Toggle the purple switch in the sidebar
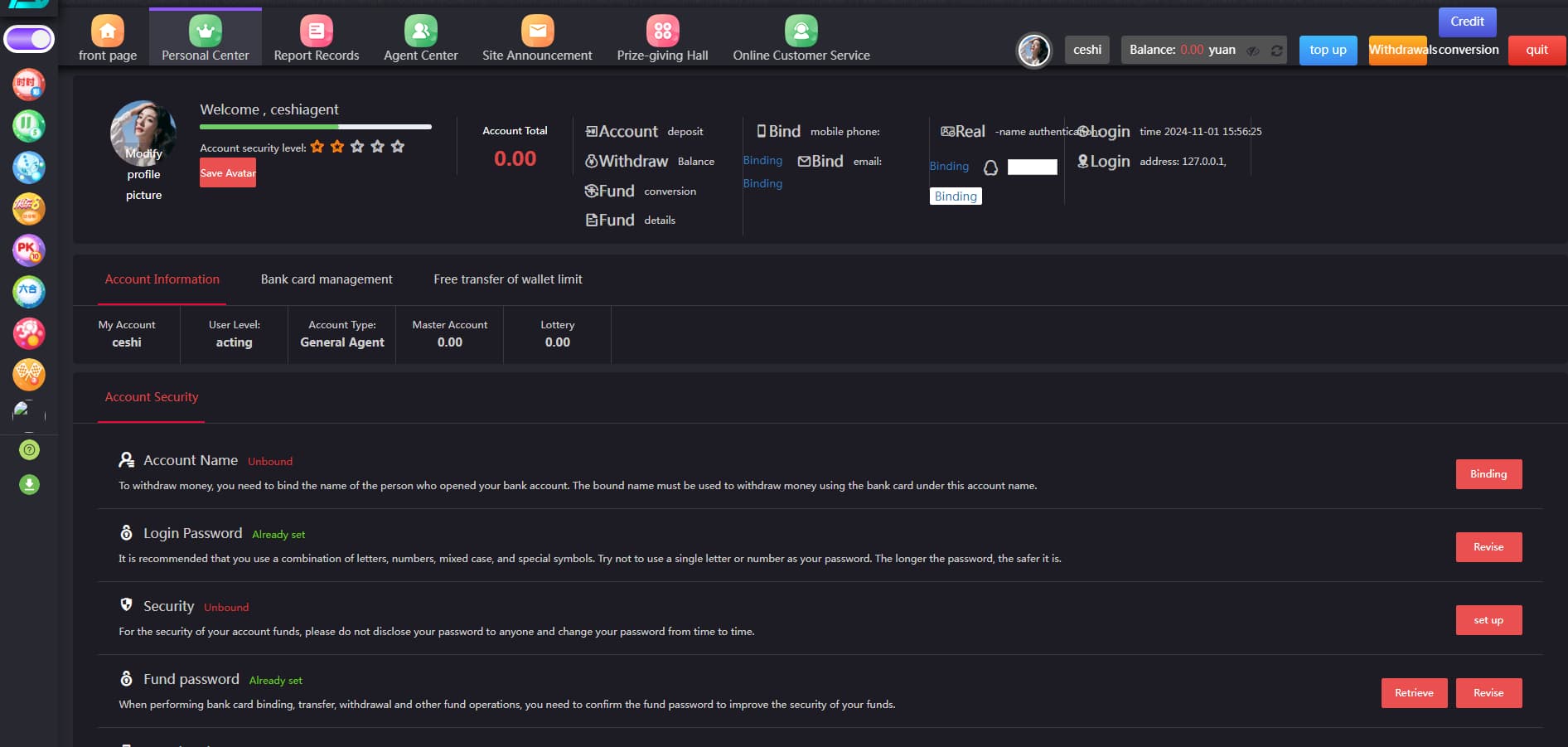The height and width of the screenshot is (747, 1568). tap(29, 39)
